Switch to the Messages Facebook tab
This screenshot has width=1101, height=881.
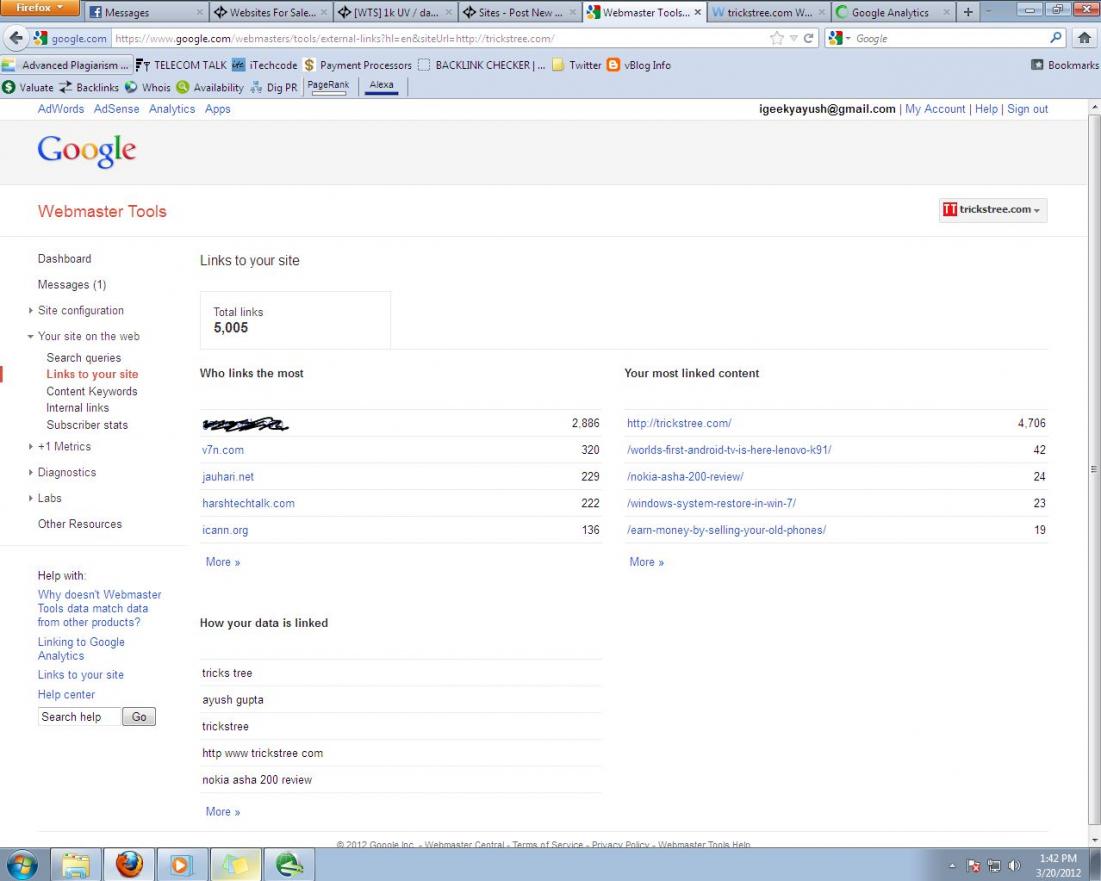click(x=146, y=12)
